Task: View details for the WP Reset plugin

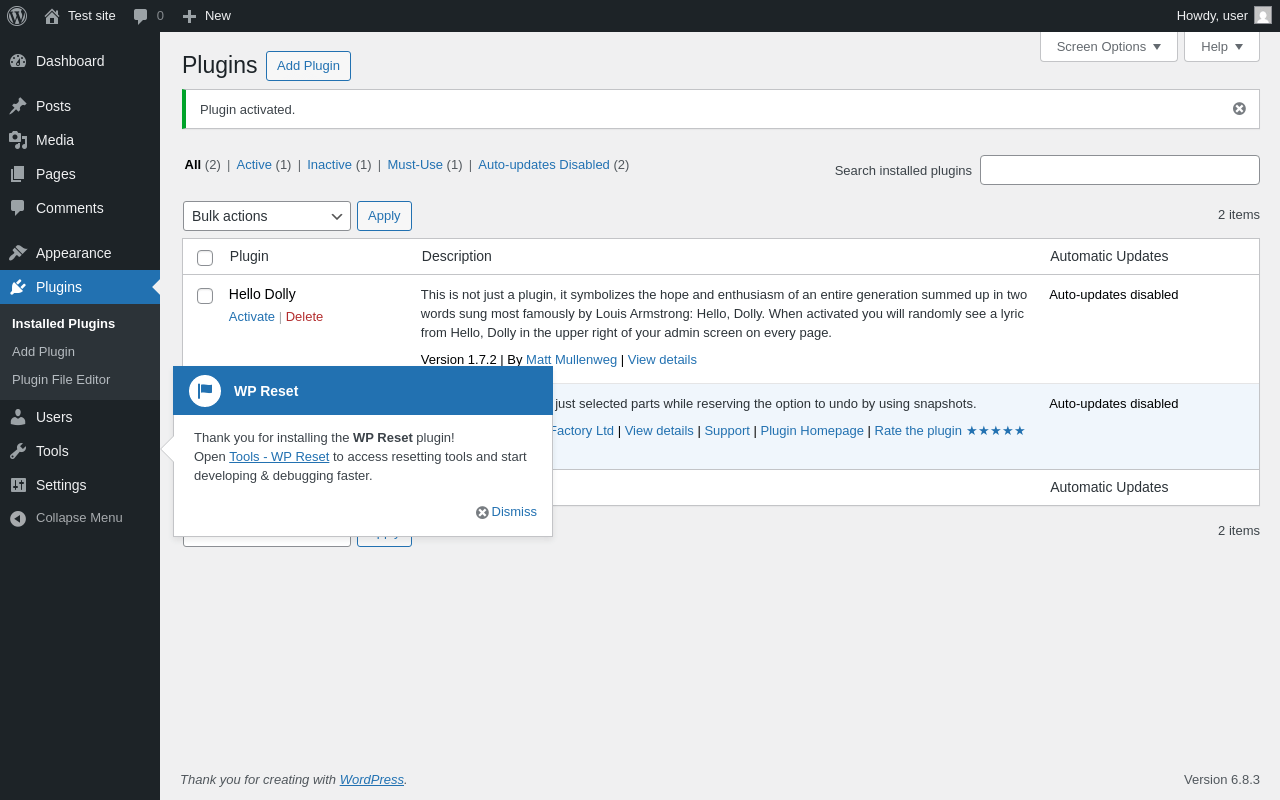Action: tap(659, 431)
